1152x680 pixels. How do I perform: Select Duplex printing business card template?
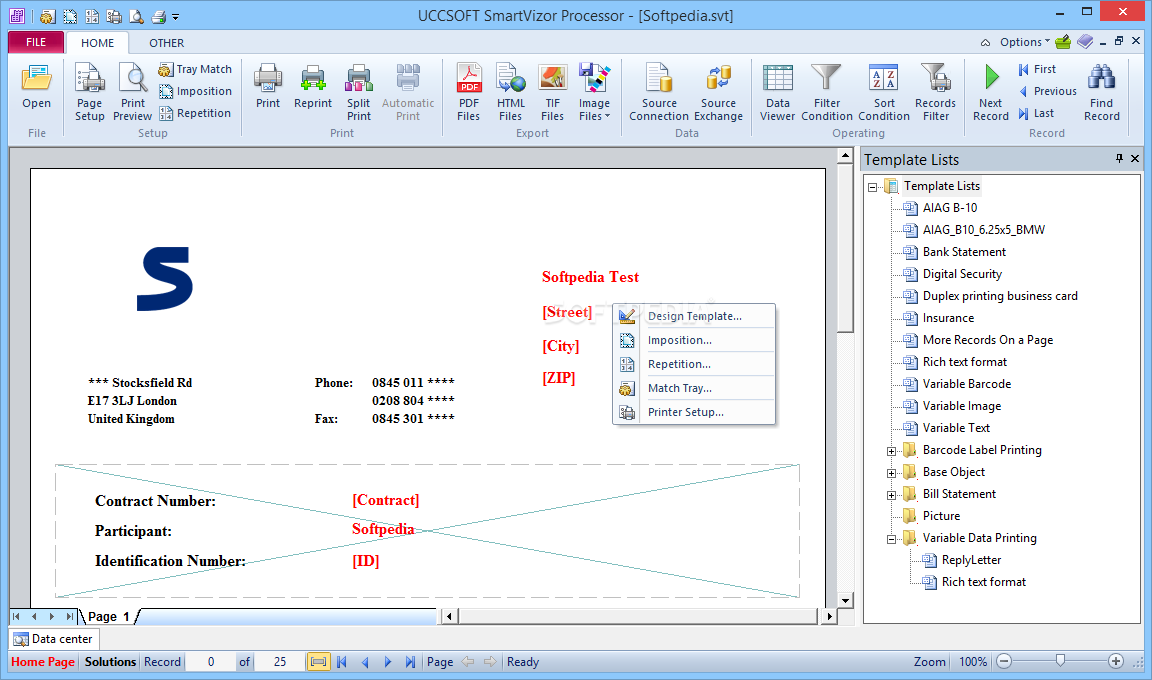point(1000,296)
